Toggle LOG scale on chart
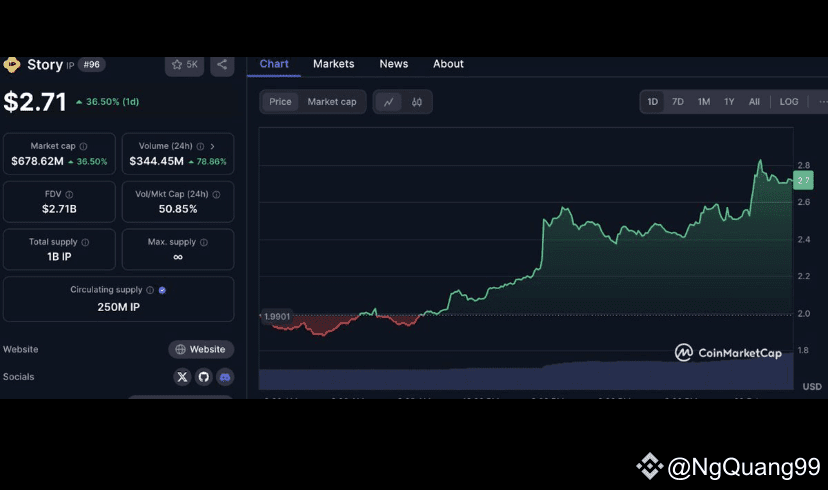828x490 pixels. point(789,101)
